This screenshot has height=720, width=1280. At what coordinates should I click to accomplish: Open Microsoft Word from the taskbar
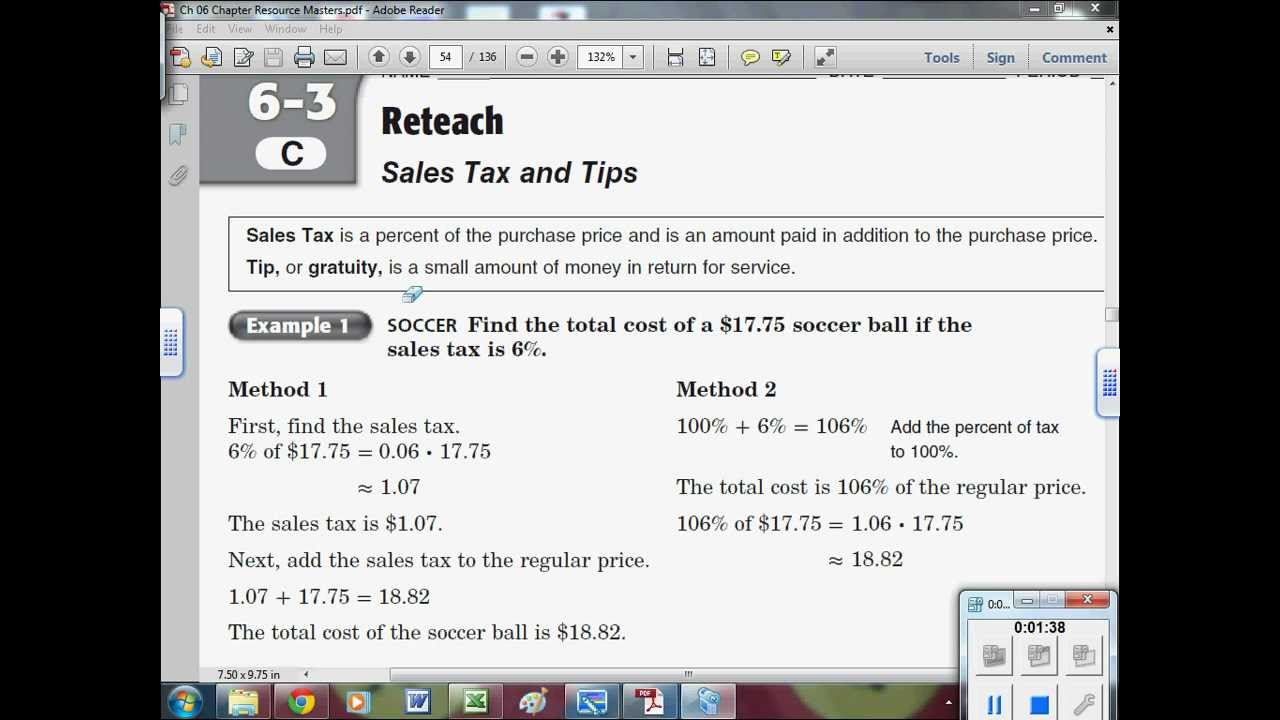click(417, 702)
